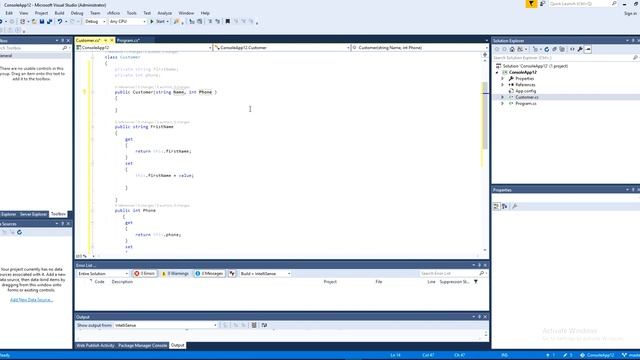The height and width of the screenshot is (360, 640).
Task: Click the Comment Out Lines toolbar icon
Action: pos(210,21)
